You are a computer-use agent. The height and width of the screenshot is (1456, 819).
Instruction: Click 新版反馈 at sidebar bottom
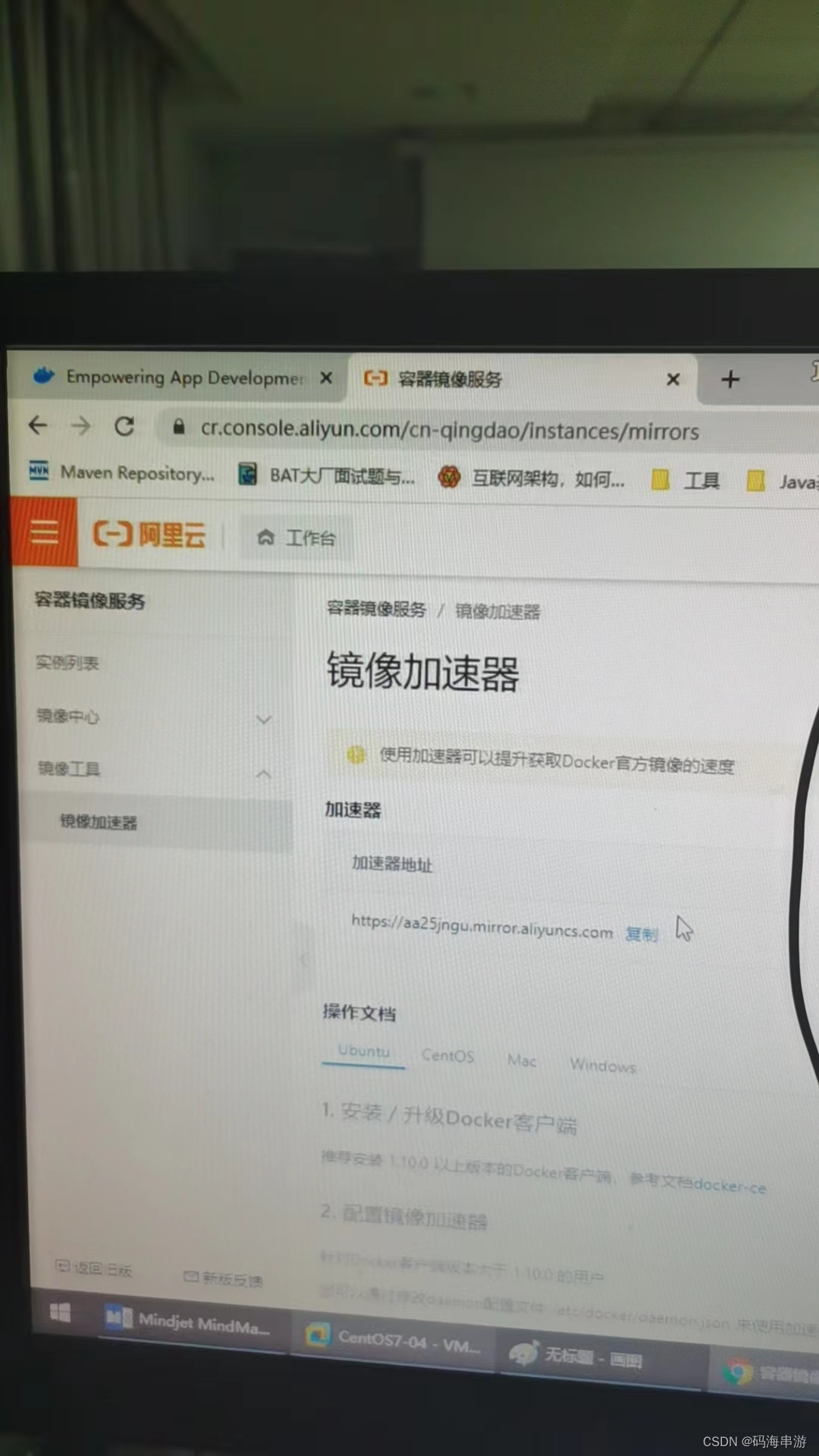click(x=223, y=1279)
